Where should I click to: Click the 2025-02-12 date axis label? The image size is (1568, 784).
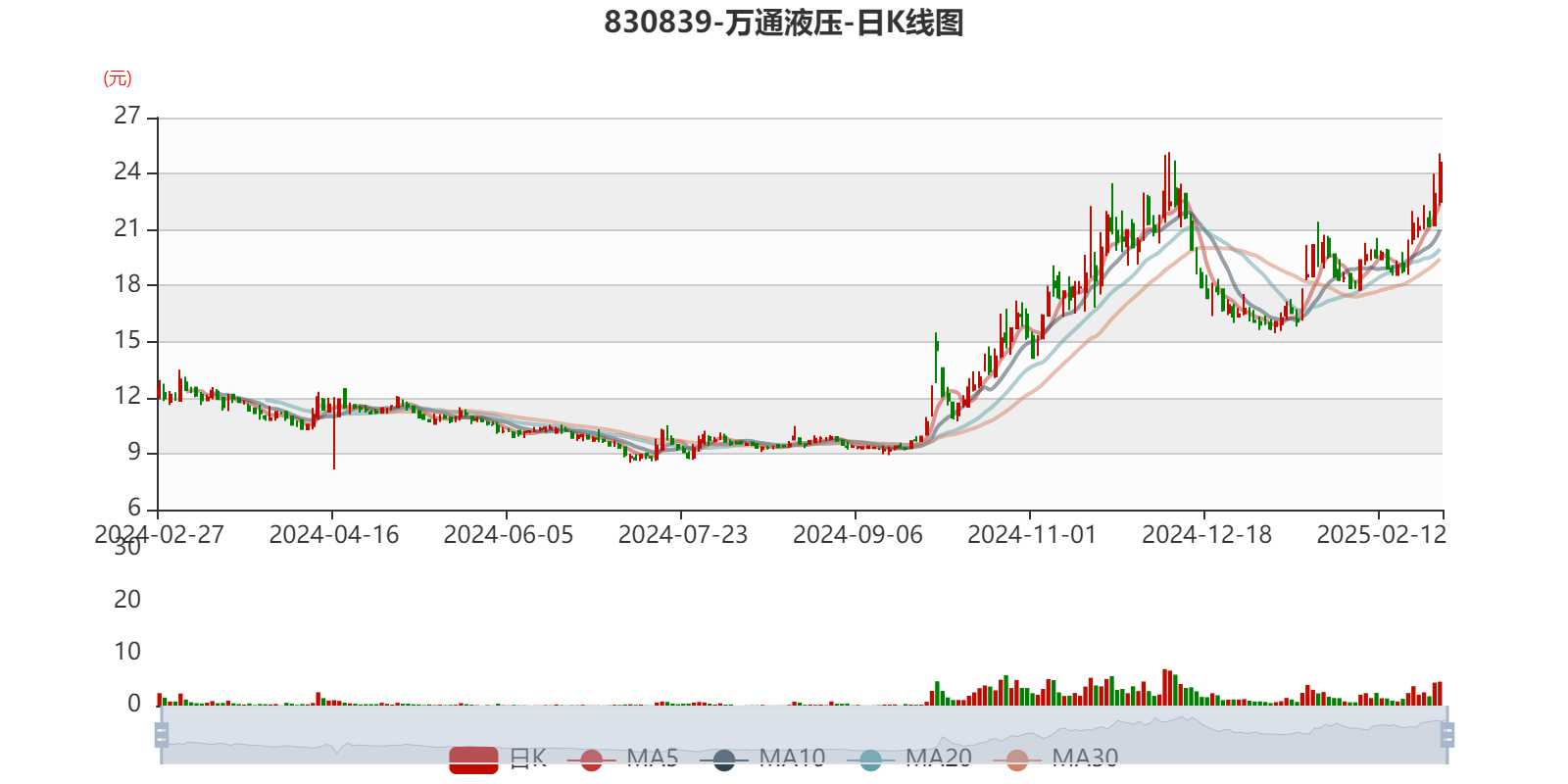[x=1381, y=535]
